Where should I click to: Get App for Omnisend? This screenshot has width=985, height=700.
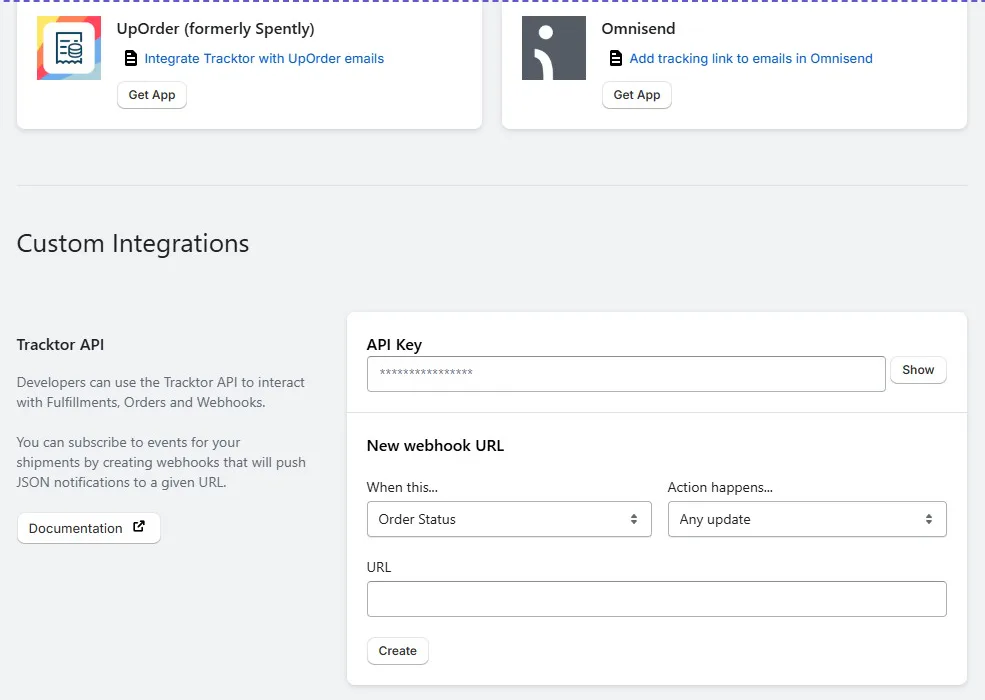click(636, 95)
